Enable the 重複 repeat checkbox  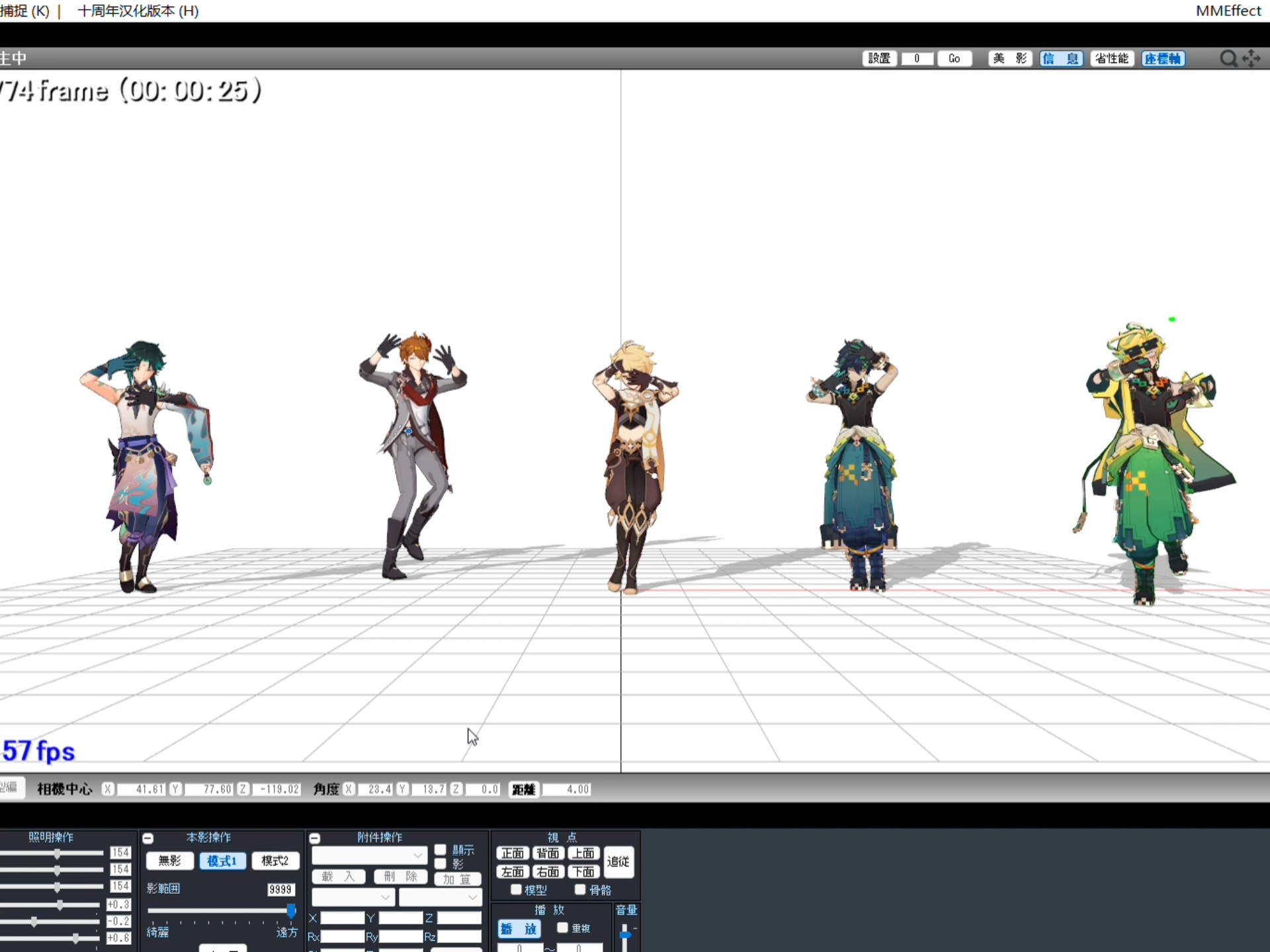[x=562, y=928]
